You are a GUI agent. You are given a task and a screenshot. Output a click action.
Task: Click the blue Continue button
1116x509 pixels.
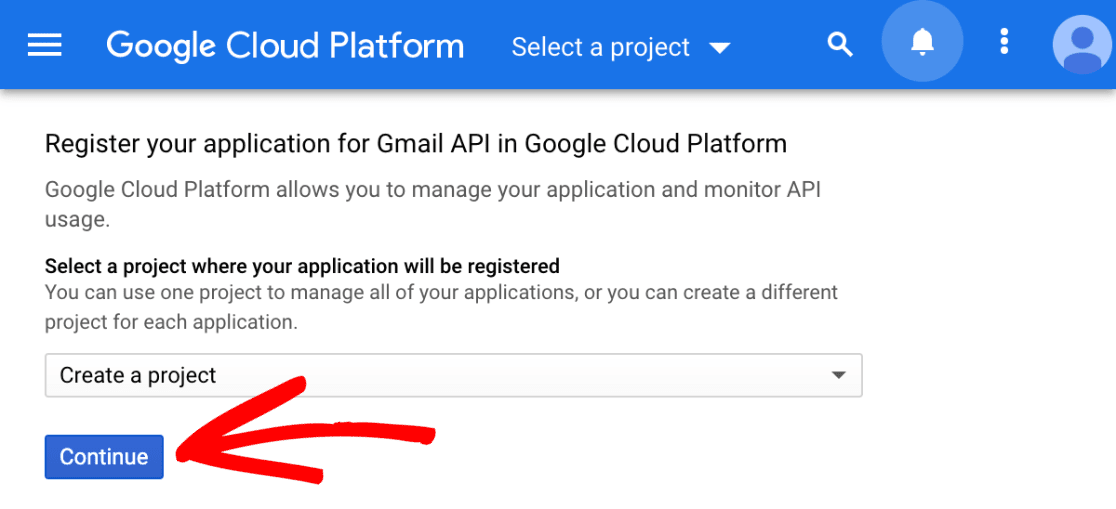104,457
